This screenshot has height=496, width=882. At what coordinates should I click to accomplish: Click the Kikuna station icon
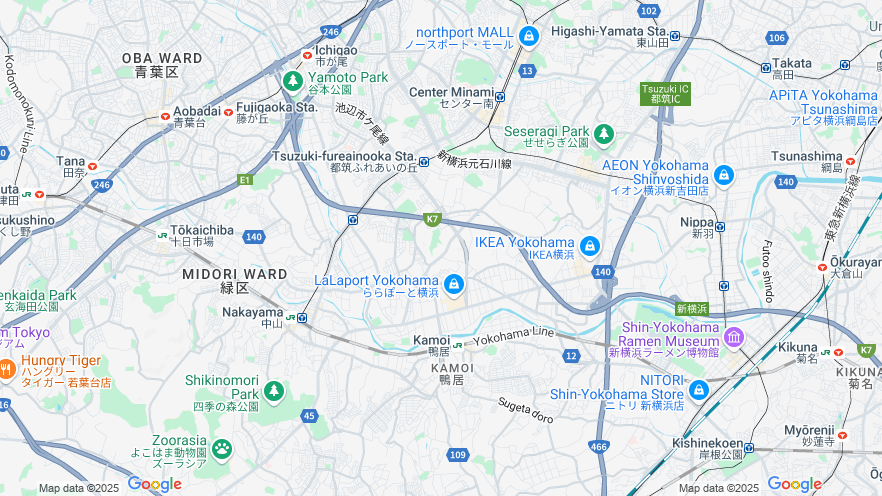832,353
